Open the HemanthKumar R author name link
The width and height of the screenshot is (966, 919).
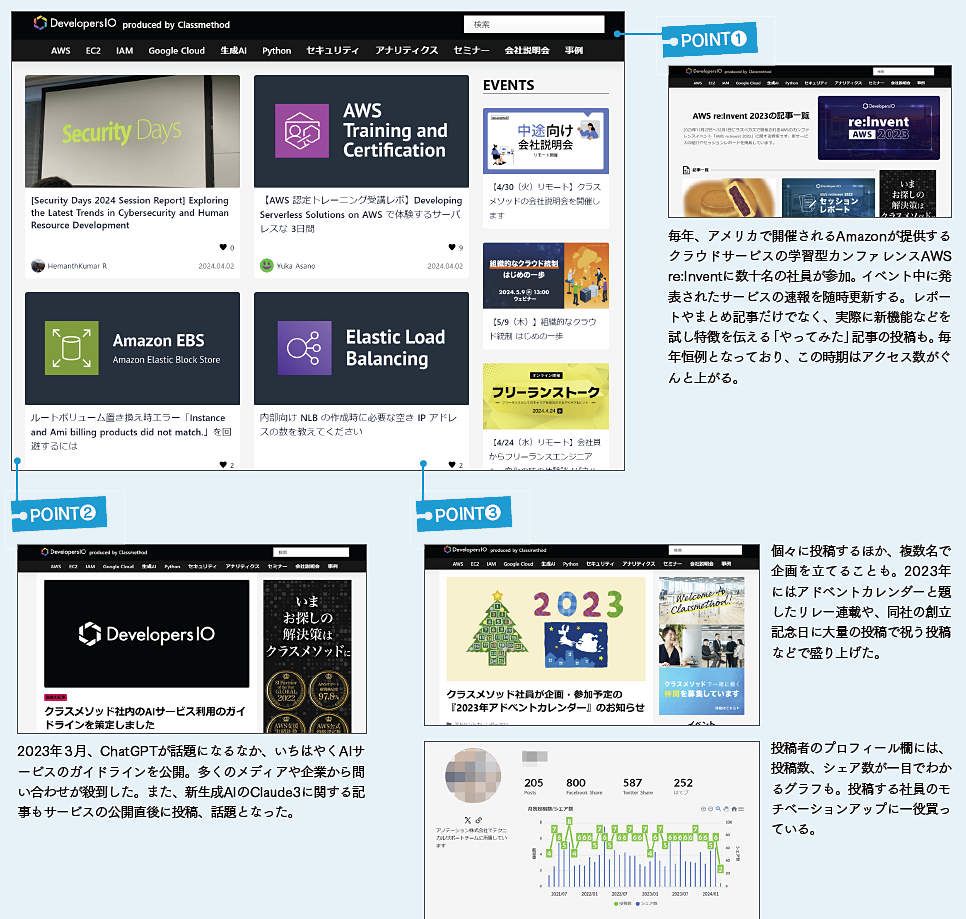pos(77,266)
